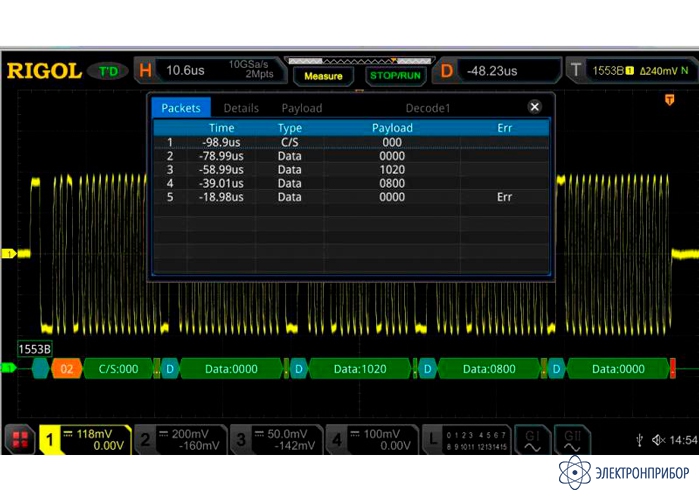Screen dimensions: 699x500
Task: Click the orange 02 decode segment
Action: point(66,369)
